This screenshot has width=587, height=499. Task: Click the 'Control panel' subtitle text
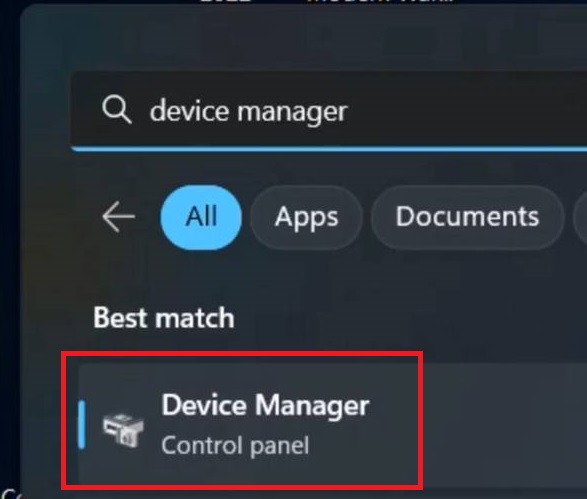pyautogui.click(x=235, y=446)
